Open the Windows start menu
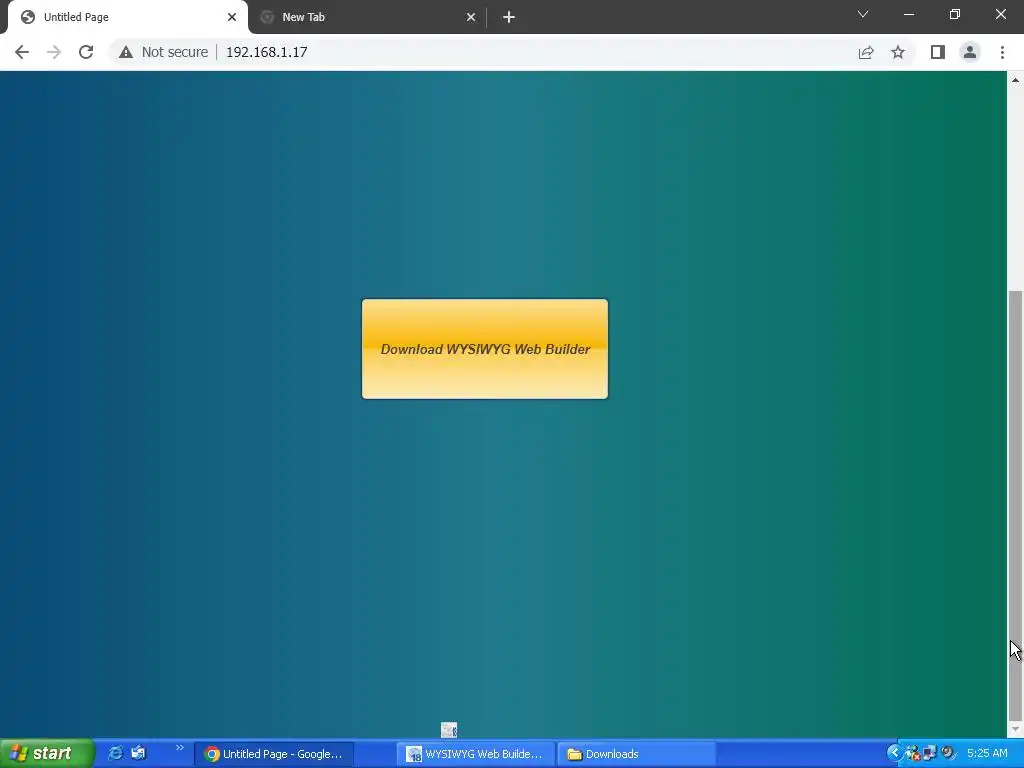Image resolution: width=1024 pixels, height=768 pixels. click(x=46, y=754)
